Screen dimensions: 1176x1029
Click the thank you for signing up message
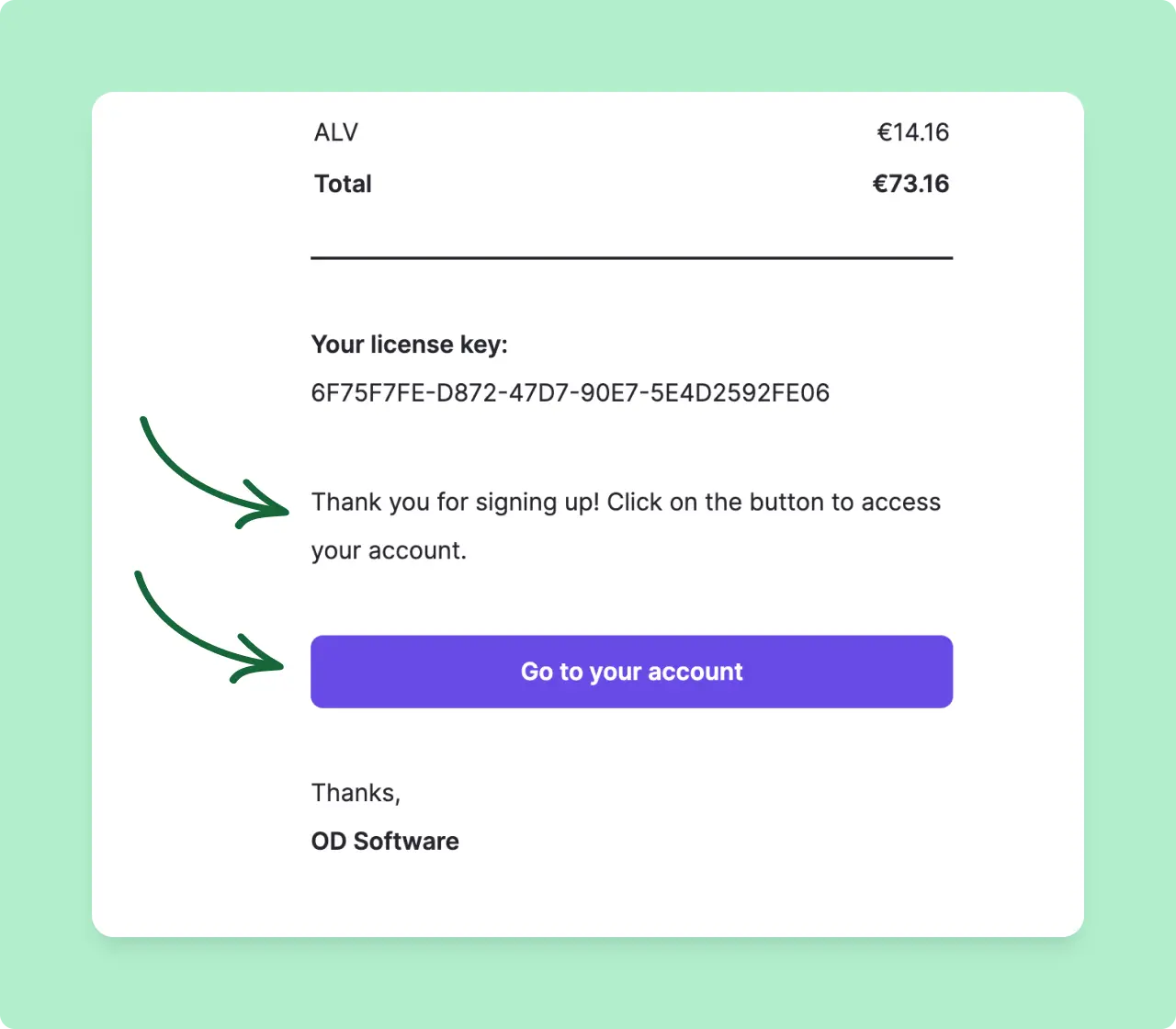[x=627, y=502]
